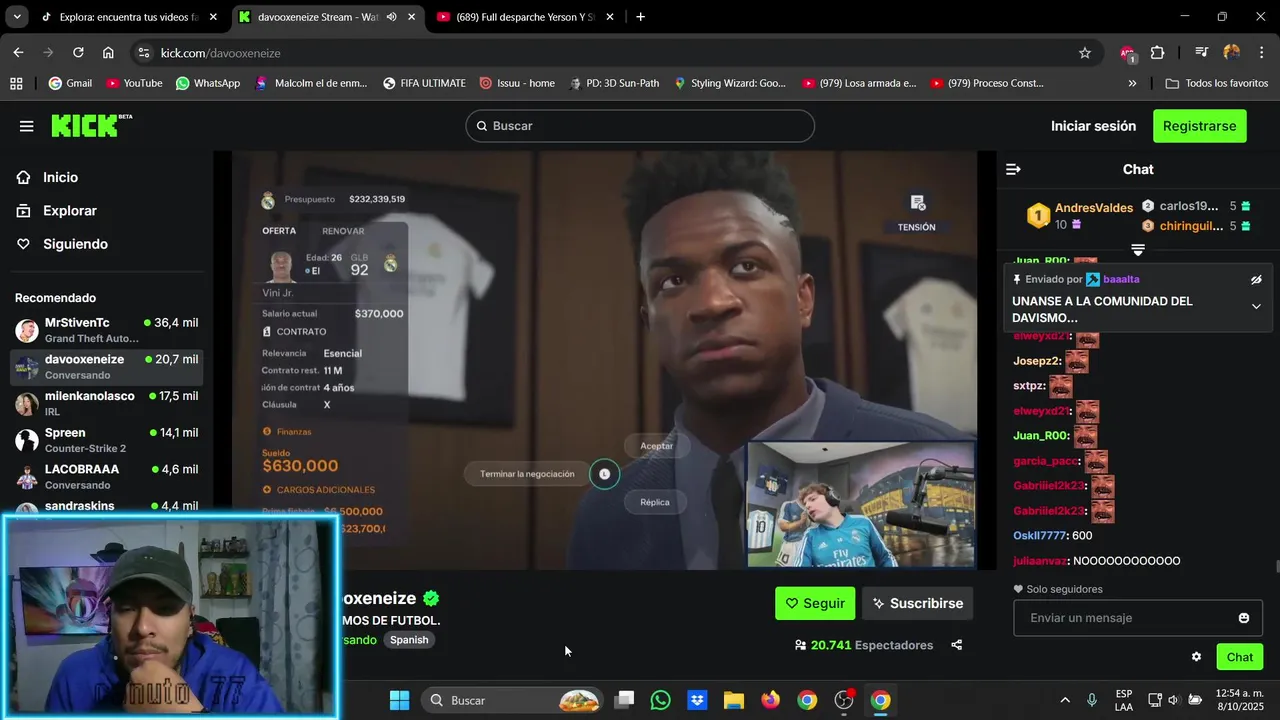Open File Explorer from the taskbar
This screenshot has height=720, width=1280.
733,700
